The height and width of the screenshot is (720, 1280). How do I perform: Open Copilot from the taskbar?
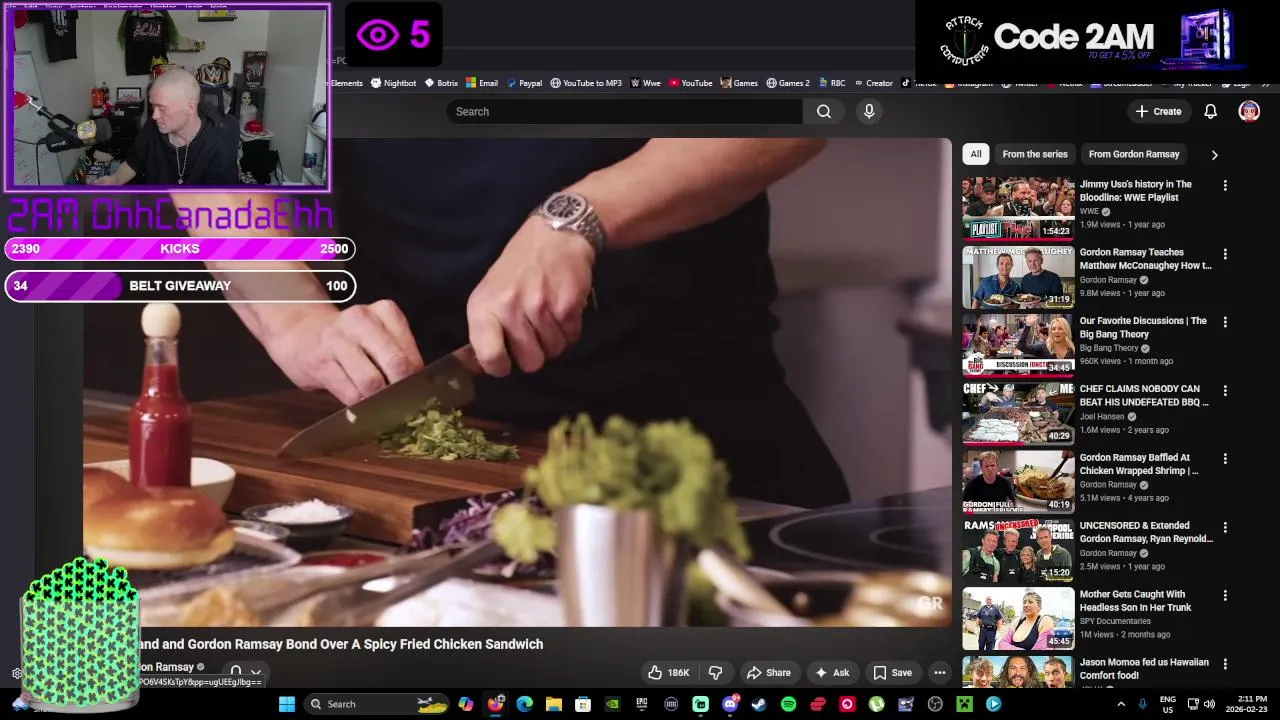465,704
